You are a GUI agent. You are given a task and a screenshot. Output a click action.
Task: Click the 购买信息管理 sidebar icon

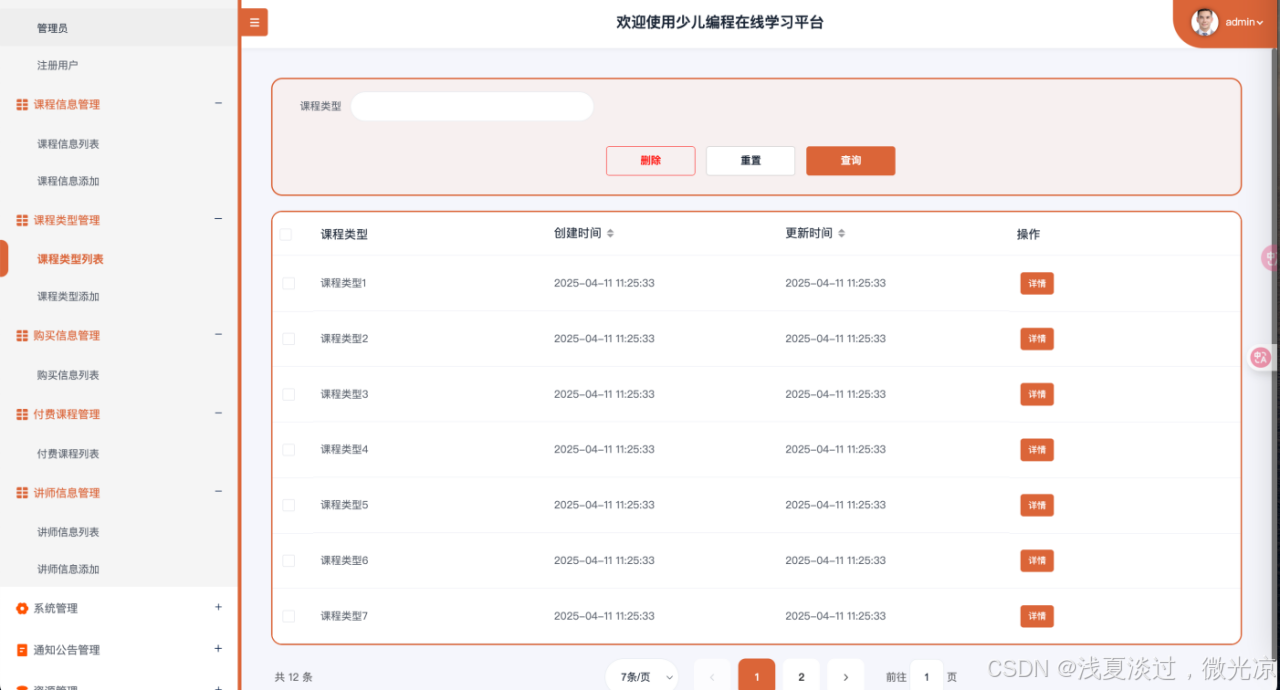click(x=23, y=335)
